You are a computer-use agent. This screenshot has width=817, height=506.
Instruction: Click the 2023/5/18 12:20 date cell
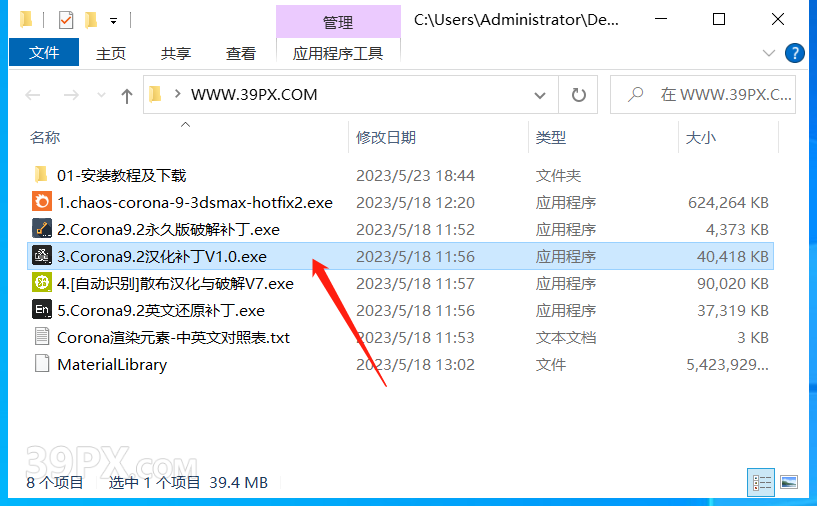pos(415,203)
